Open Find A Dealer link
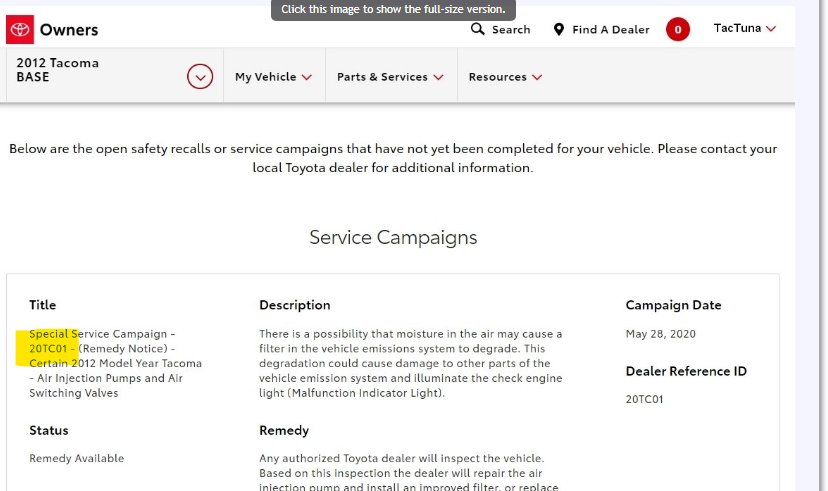 tap(610, 30)
